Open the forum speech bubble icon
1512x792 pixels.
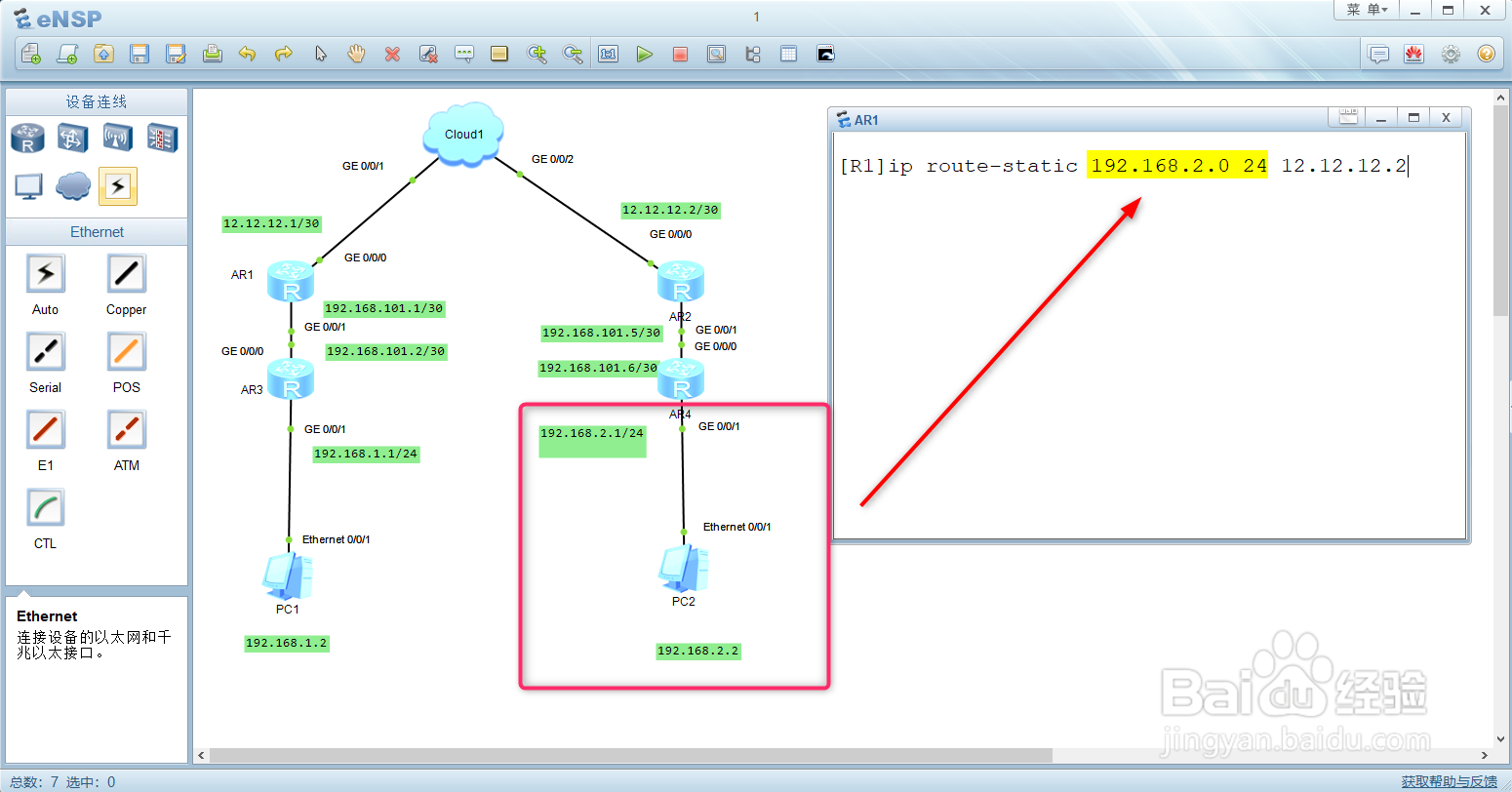point(1378,54)
